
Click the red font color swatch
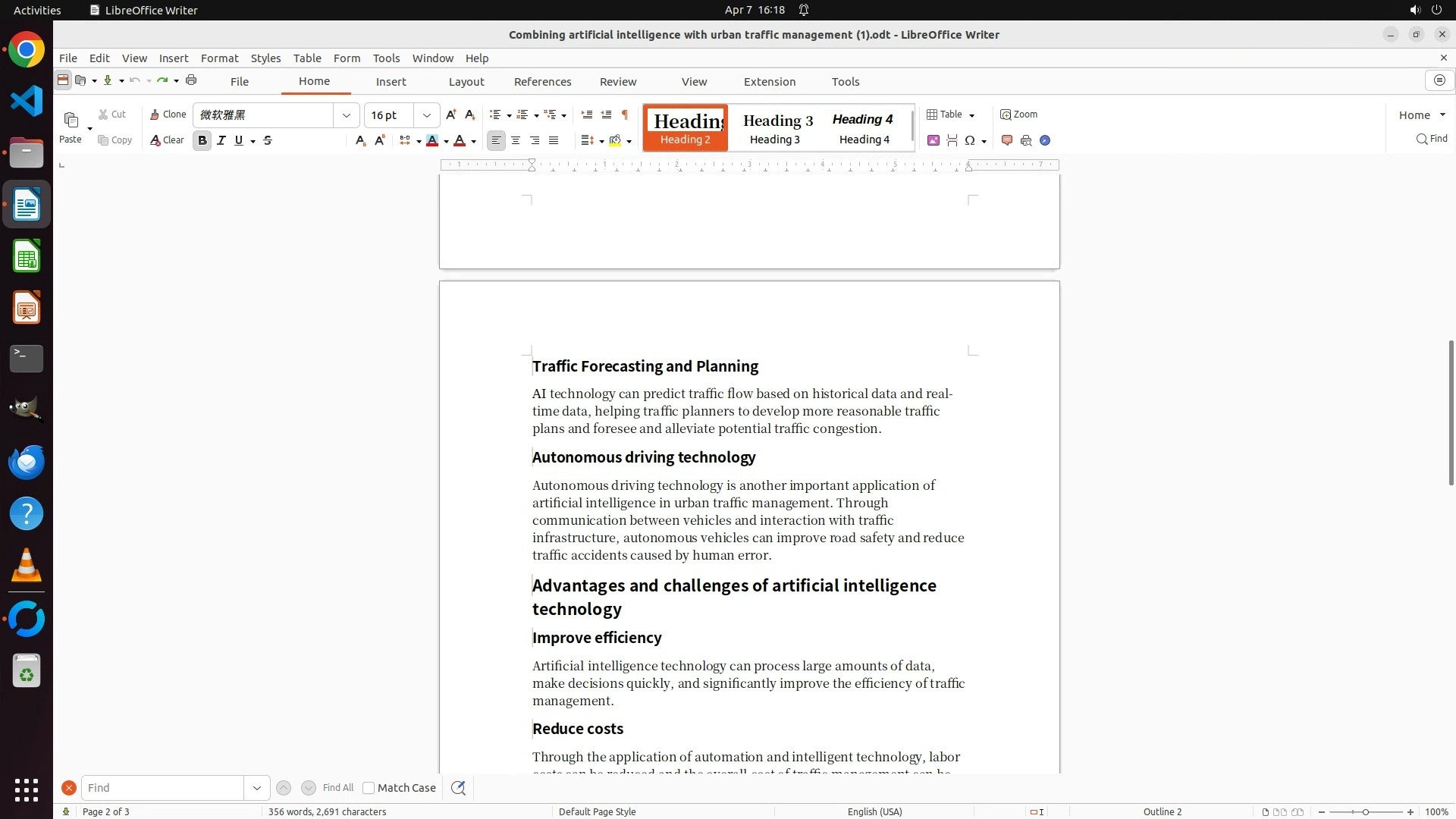pyautogui.click(x=460, y=140)
